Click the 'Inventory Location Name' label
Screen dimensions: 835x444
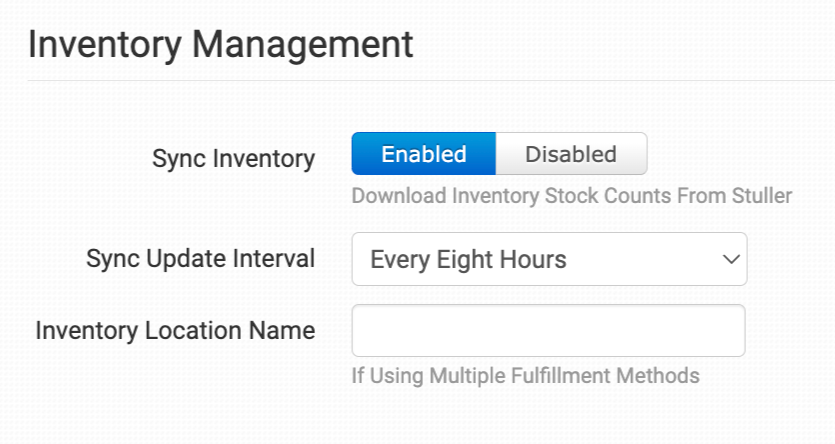click(175, 330)
